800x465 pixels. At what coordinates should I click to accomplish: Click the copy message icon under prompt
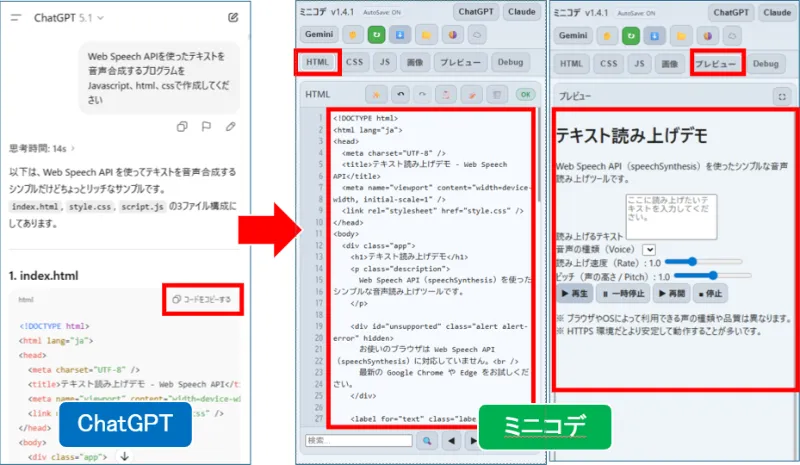[x=182, y=126]
